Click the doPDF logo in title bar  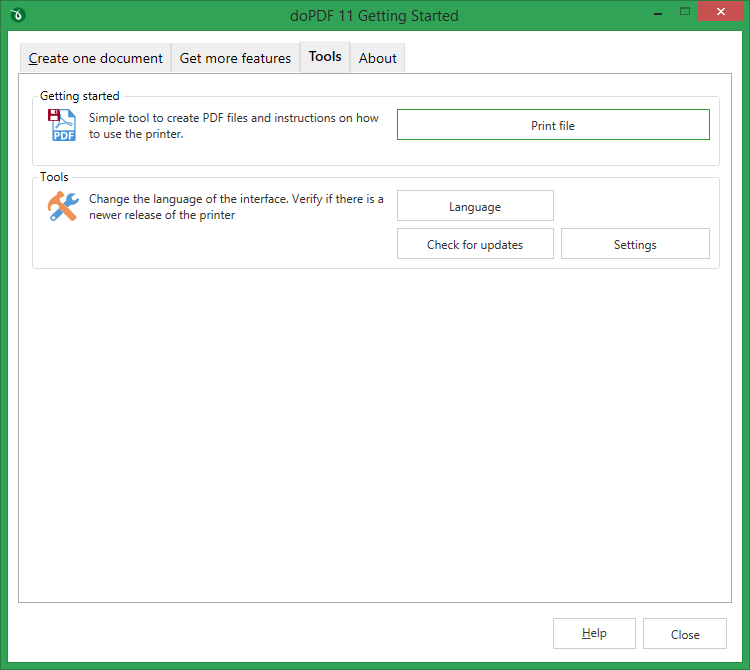(x=18, y=15)
